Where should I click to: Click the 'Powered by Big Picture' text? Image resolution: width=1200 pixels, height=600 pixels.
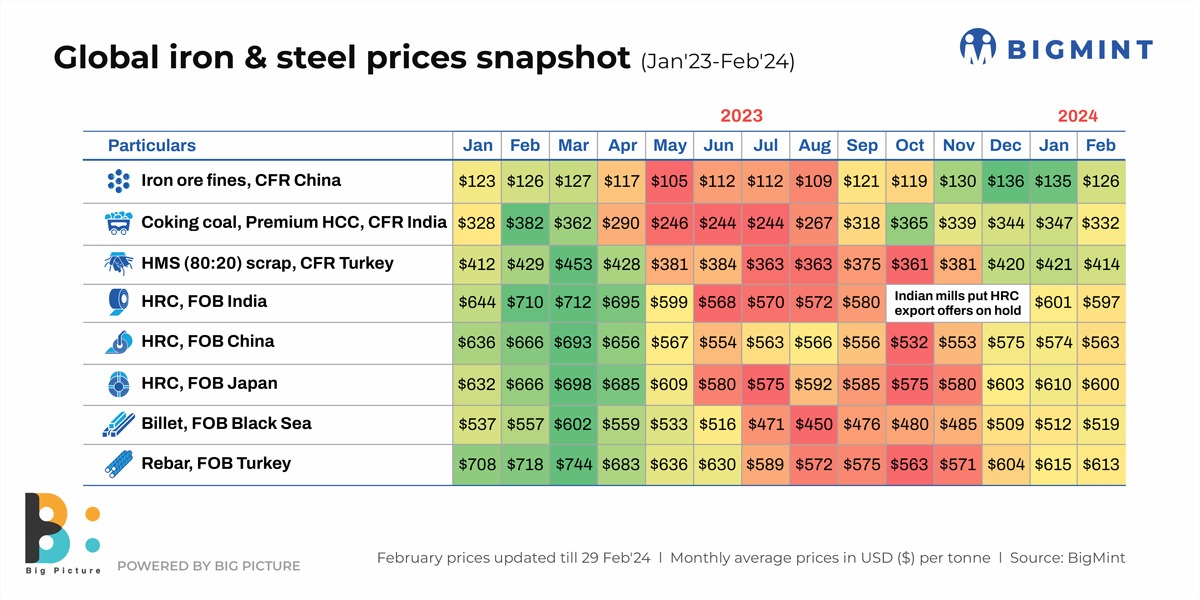209,566
